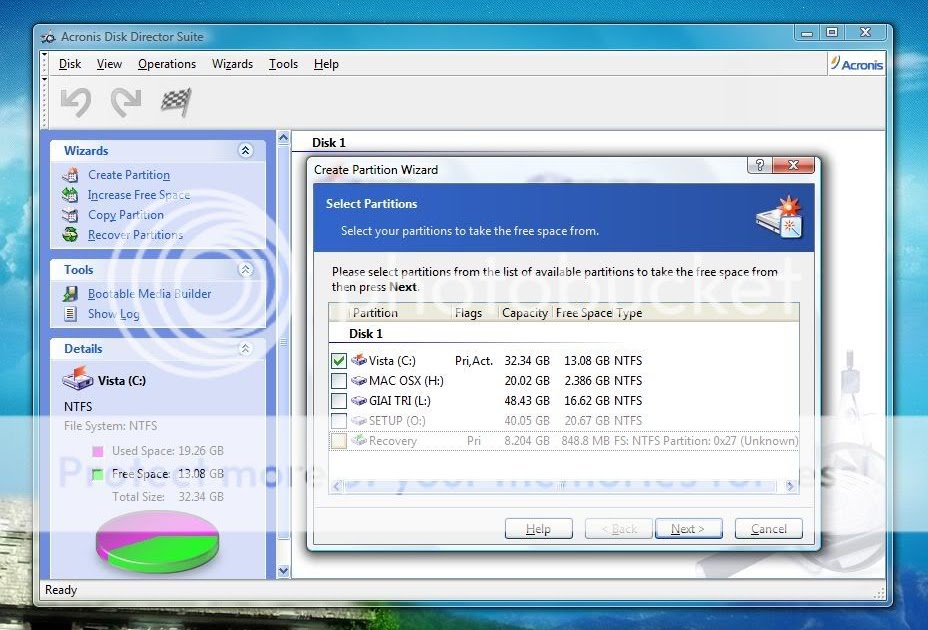Click the Create Partition wizard icon

[70, 175]
